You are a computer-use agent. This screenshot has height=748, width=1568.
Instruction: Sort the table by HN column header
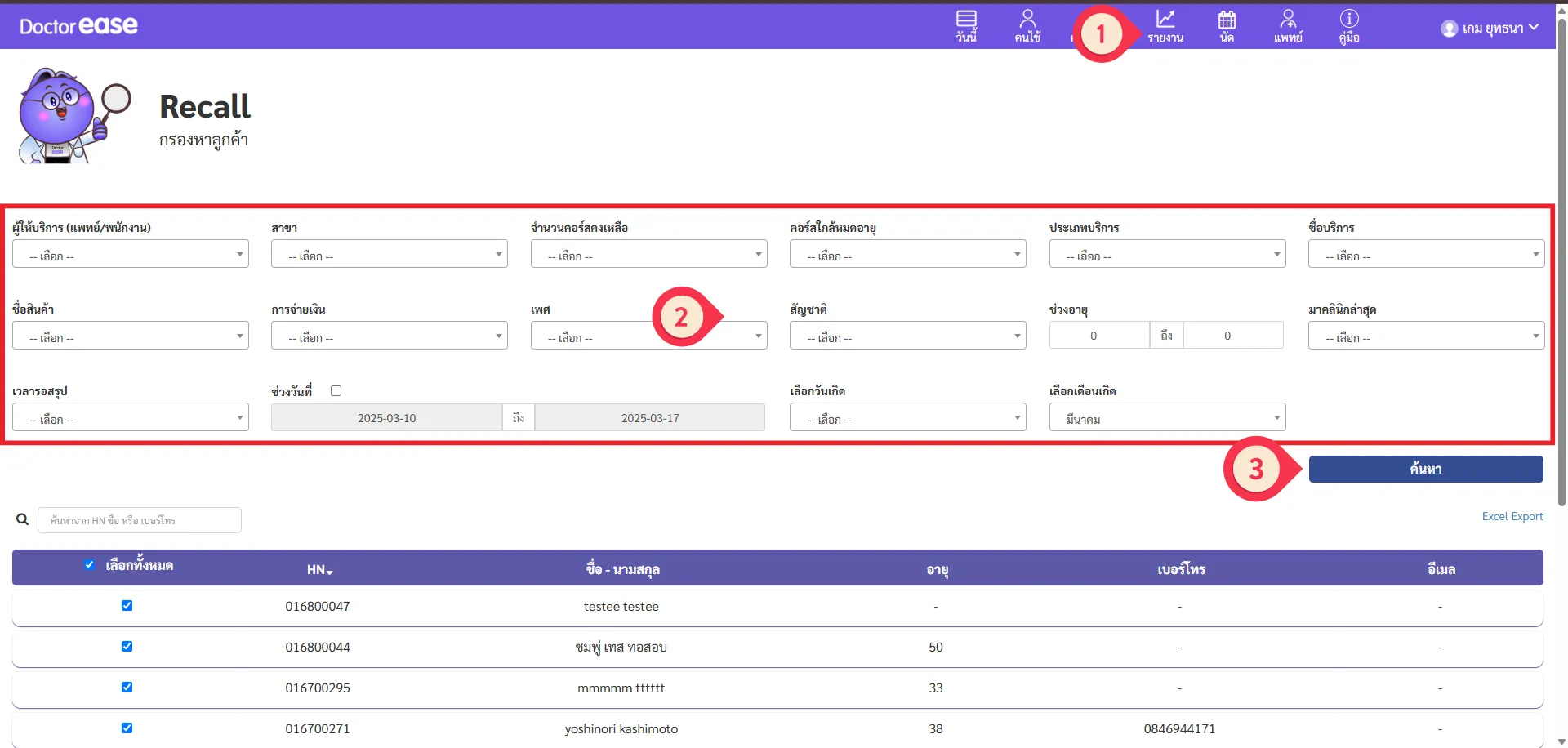point(319,570)
